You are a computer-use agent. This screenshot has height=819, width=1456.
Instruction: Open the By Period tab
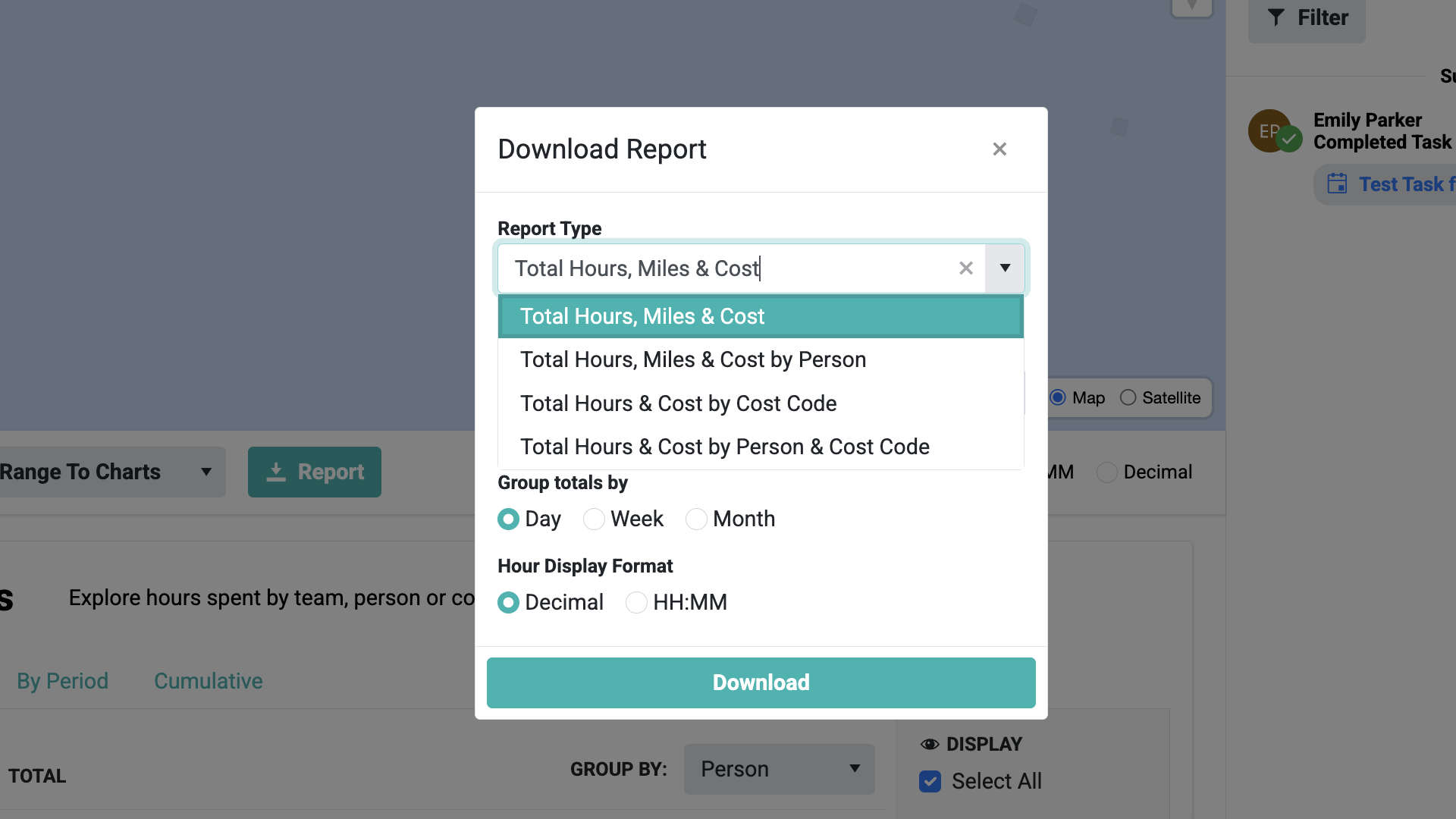click(x=62, y=681)
